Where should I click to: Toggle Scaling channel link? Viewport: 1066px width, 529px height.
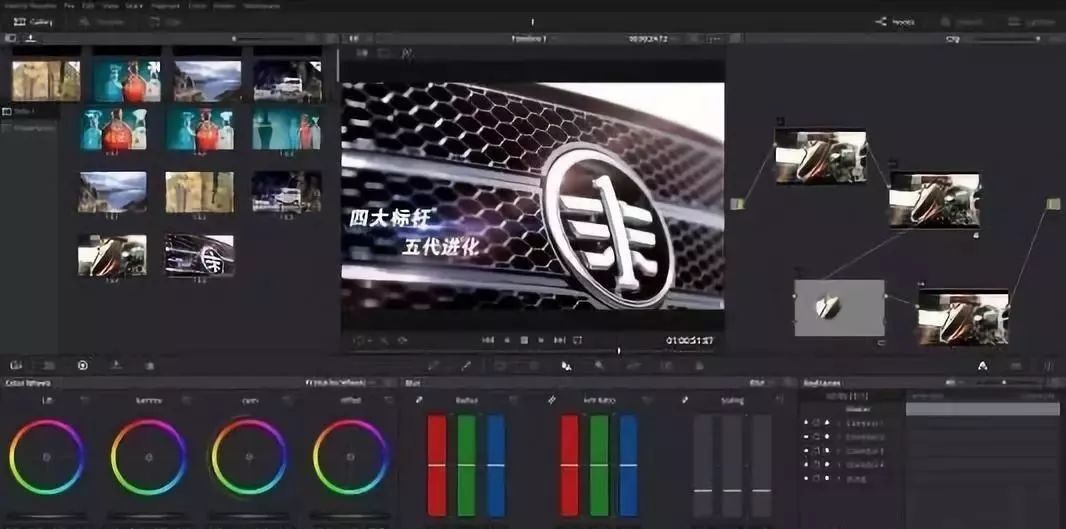pyautogui.click(x=685, y=400)
